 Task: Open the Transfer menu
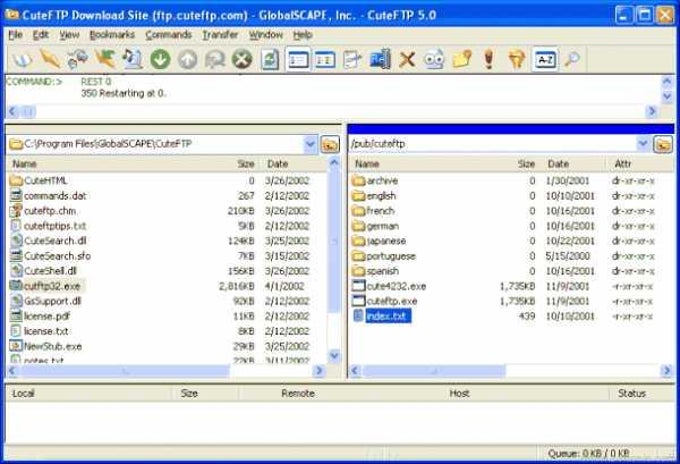tap(220, 35)
